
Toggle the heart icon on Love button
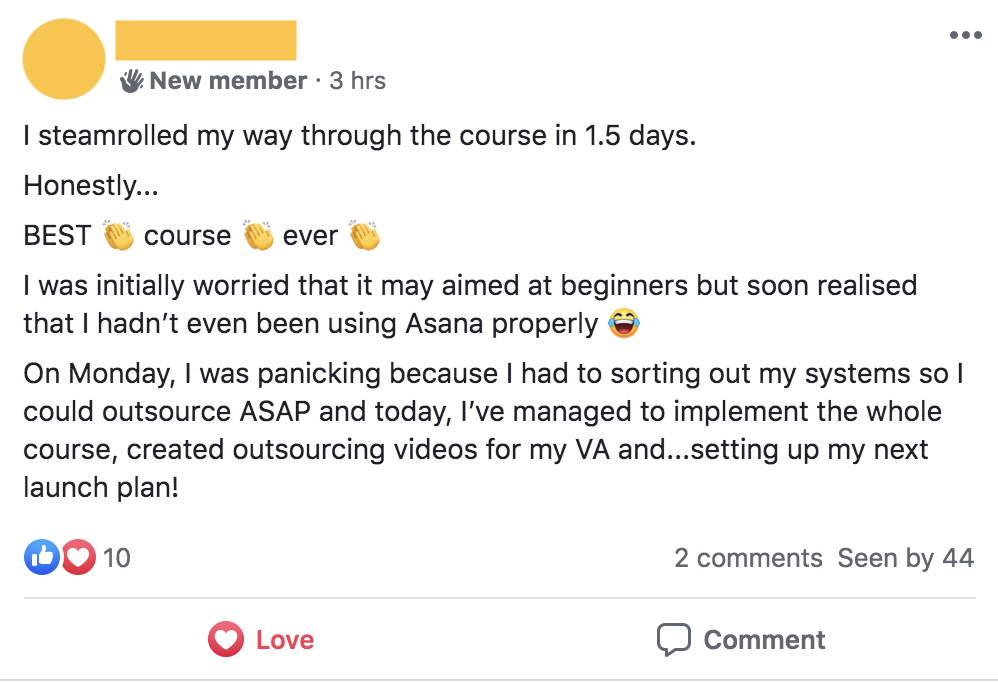226,640
